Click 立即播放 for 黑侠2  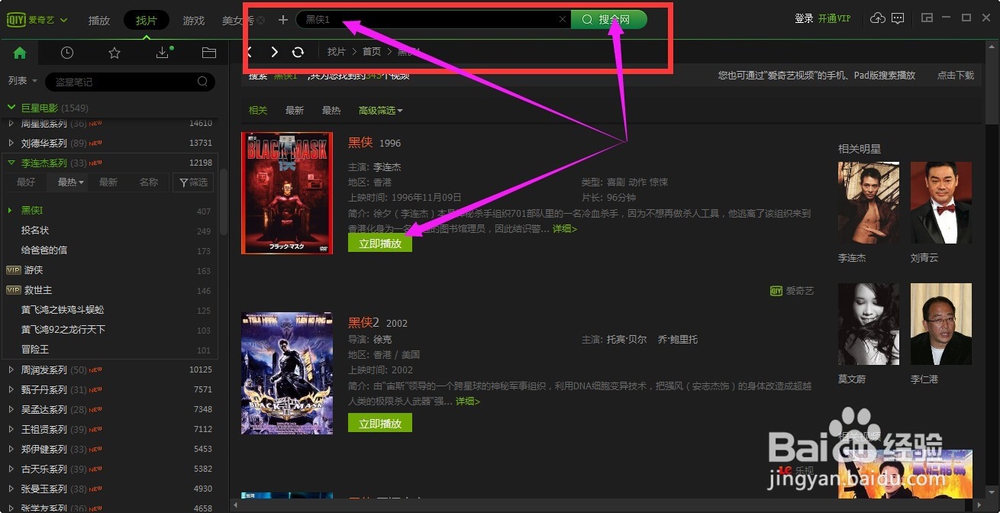point(380,423)
